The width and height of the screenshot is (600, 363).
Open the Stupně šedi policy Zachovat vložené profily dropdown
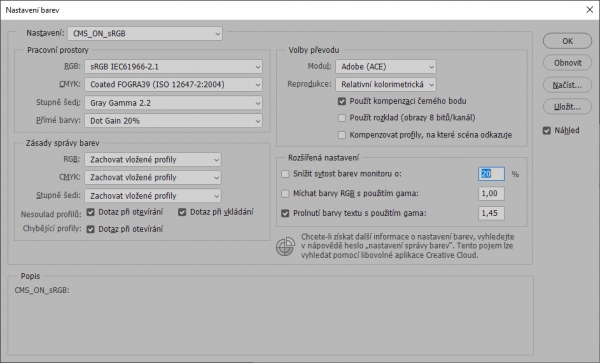tap(153, 195)
